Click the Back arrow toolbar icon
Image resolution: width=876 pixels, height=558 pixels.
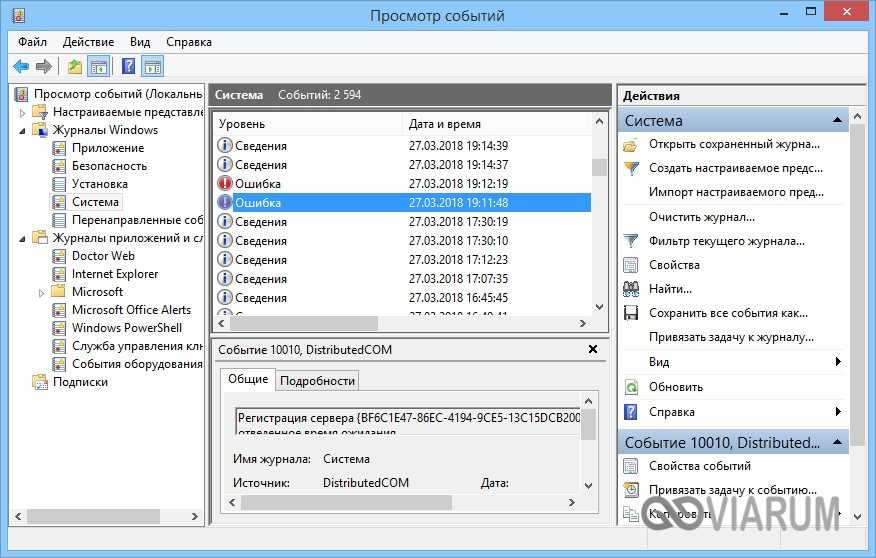21,66
